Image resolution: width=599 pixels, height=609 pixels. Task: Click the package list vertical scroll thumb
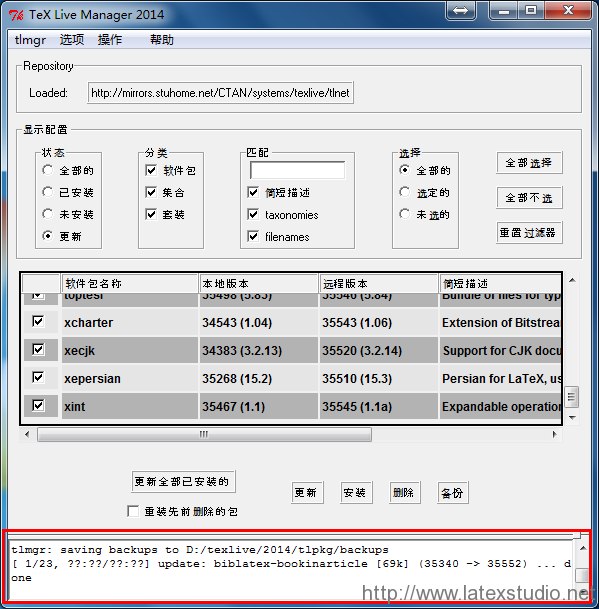pyautogui.click(x=571, y=397)
